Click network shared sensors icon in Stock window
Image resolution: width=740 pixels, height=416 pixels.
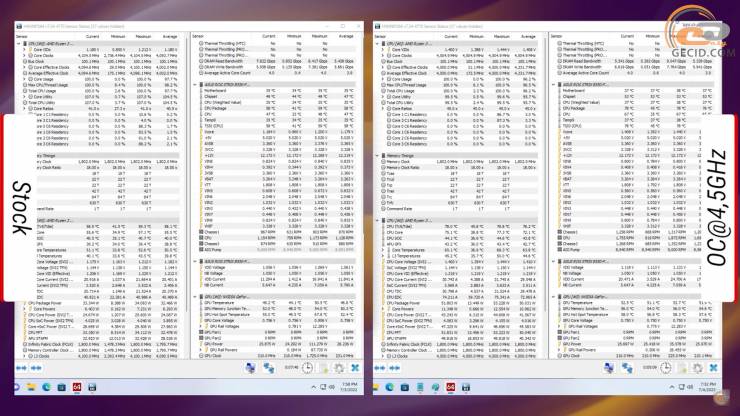[269, 368]
